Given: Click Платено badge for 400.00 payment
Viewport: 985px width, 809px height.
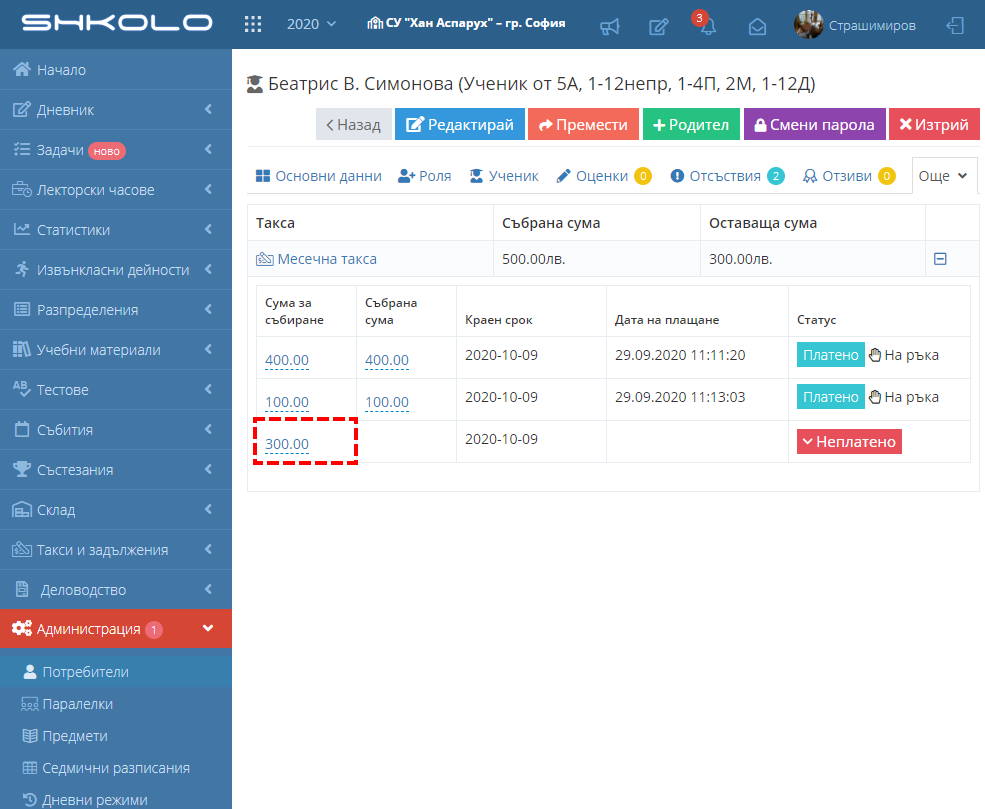Looking at the screenshot, I should 830,355.
